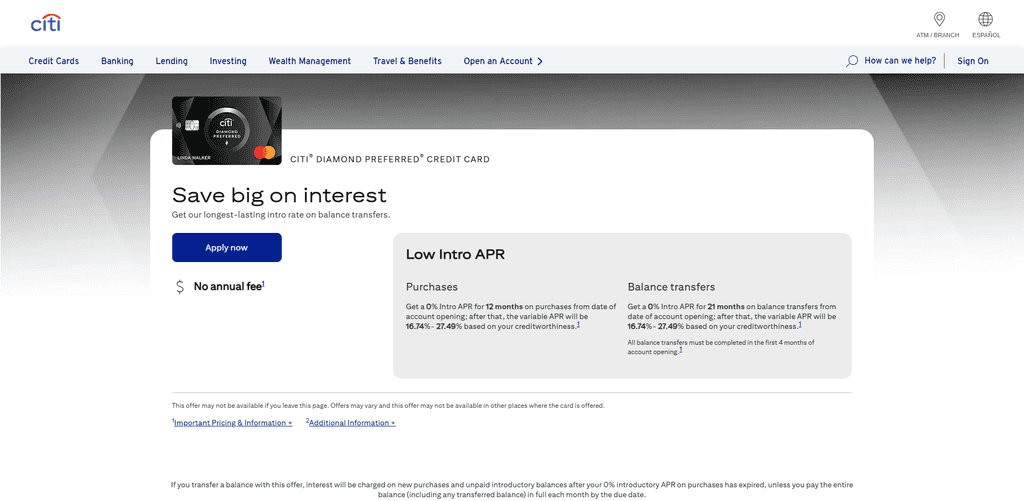Click the 'If you transfer a balance' notice text
The width and height of the screenshot is (1024, 501).
coord(512,490)
